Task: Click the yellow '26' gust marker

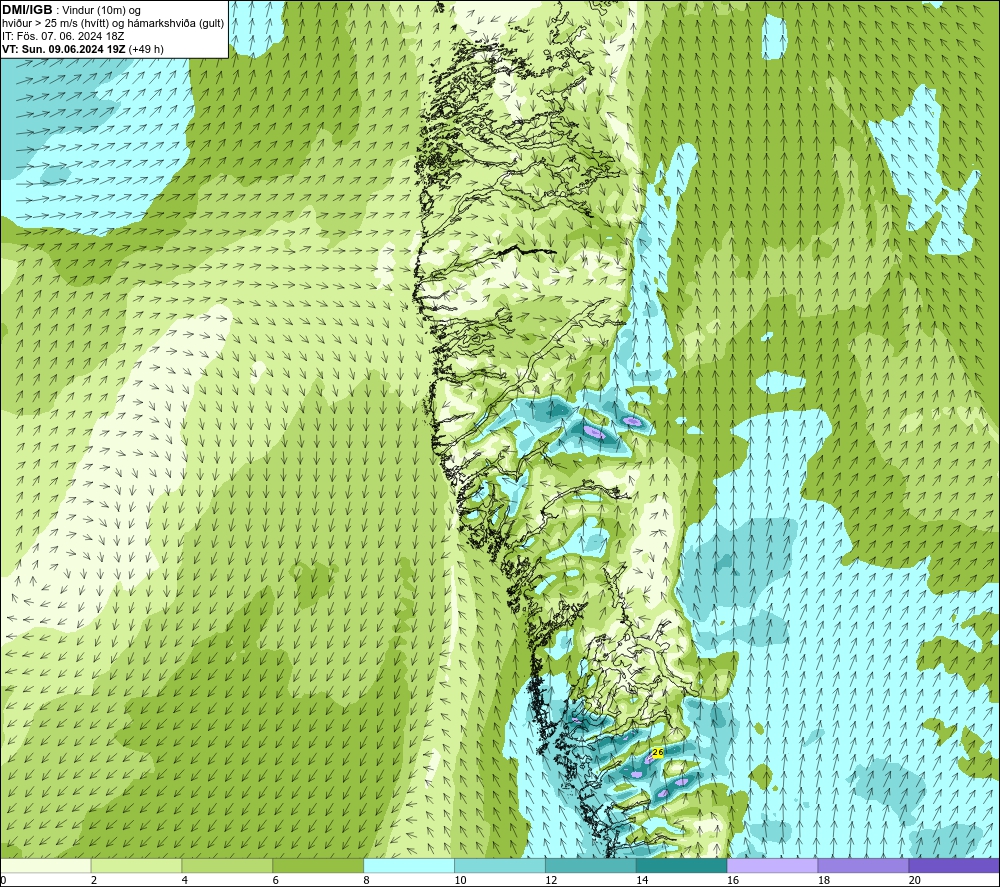Action: (x=658, y=752)
